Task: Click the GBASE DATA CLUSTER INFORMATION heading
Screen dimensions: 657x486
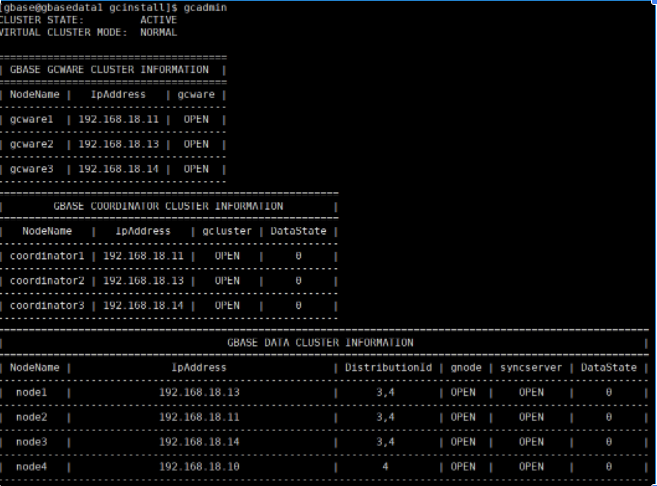Action: pyautogui.click(x=320, y=343)
